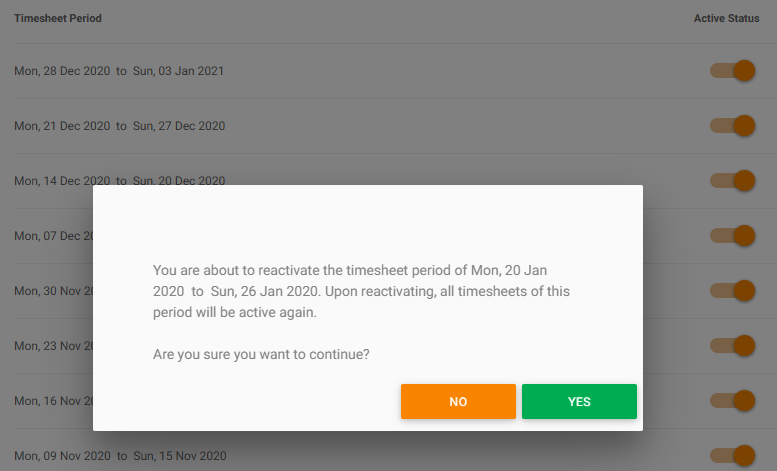
Task: Toggle active status for 07 Dec period
Action: click(732, 236)
